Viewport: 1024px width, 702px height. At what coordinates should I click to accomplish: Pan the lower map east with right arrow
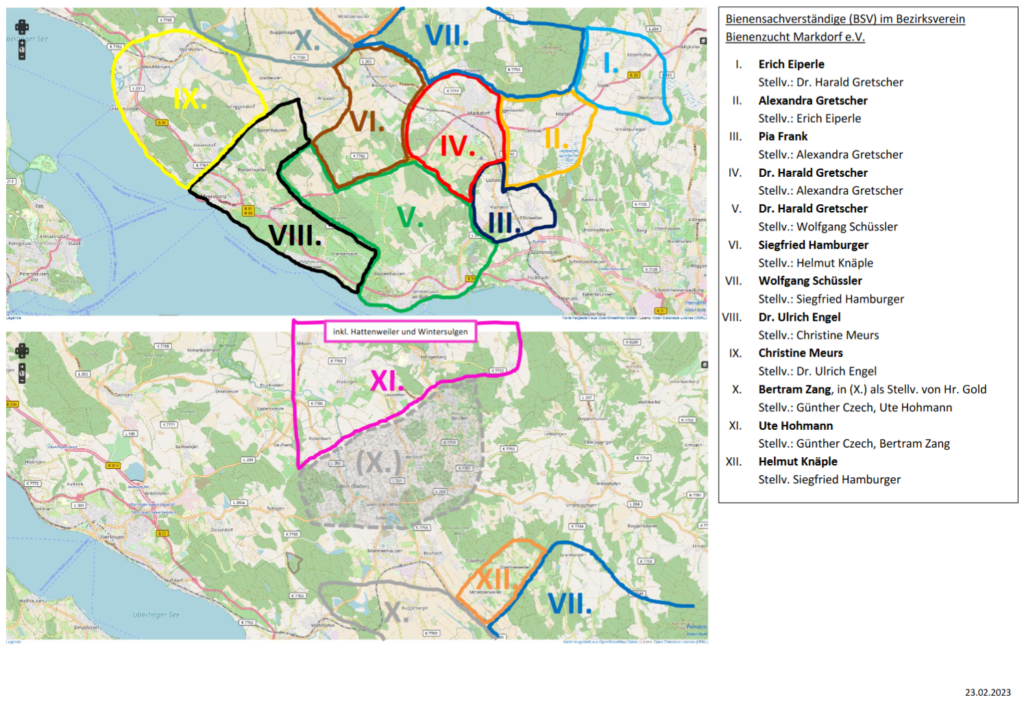27,351
